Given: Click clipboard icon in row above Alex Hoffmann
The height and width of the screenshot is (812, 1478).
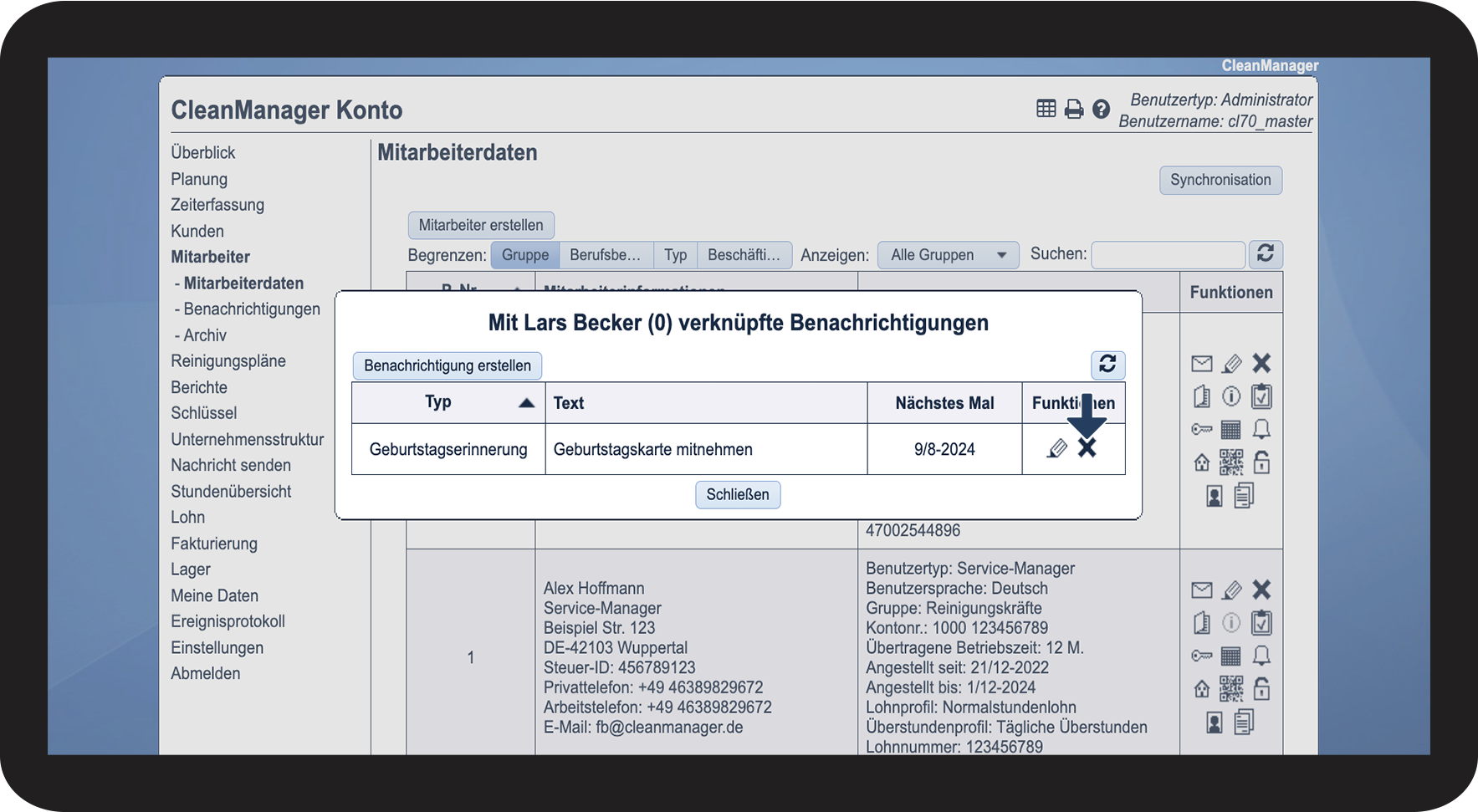Looking at the screenshot, I should pyautogui.click(x=1261, y=396).
